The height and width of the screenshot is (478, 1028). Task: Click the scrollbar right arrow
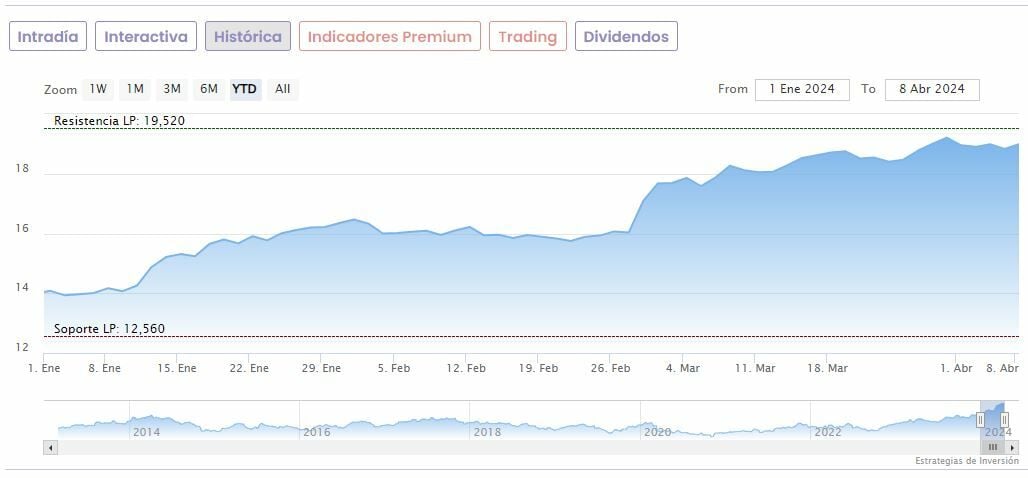pyautogui.click(x=1012, y=447)
